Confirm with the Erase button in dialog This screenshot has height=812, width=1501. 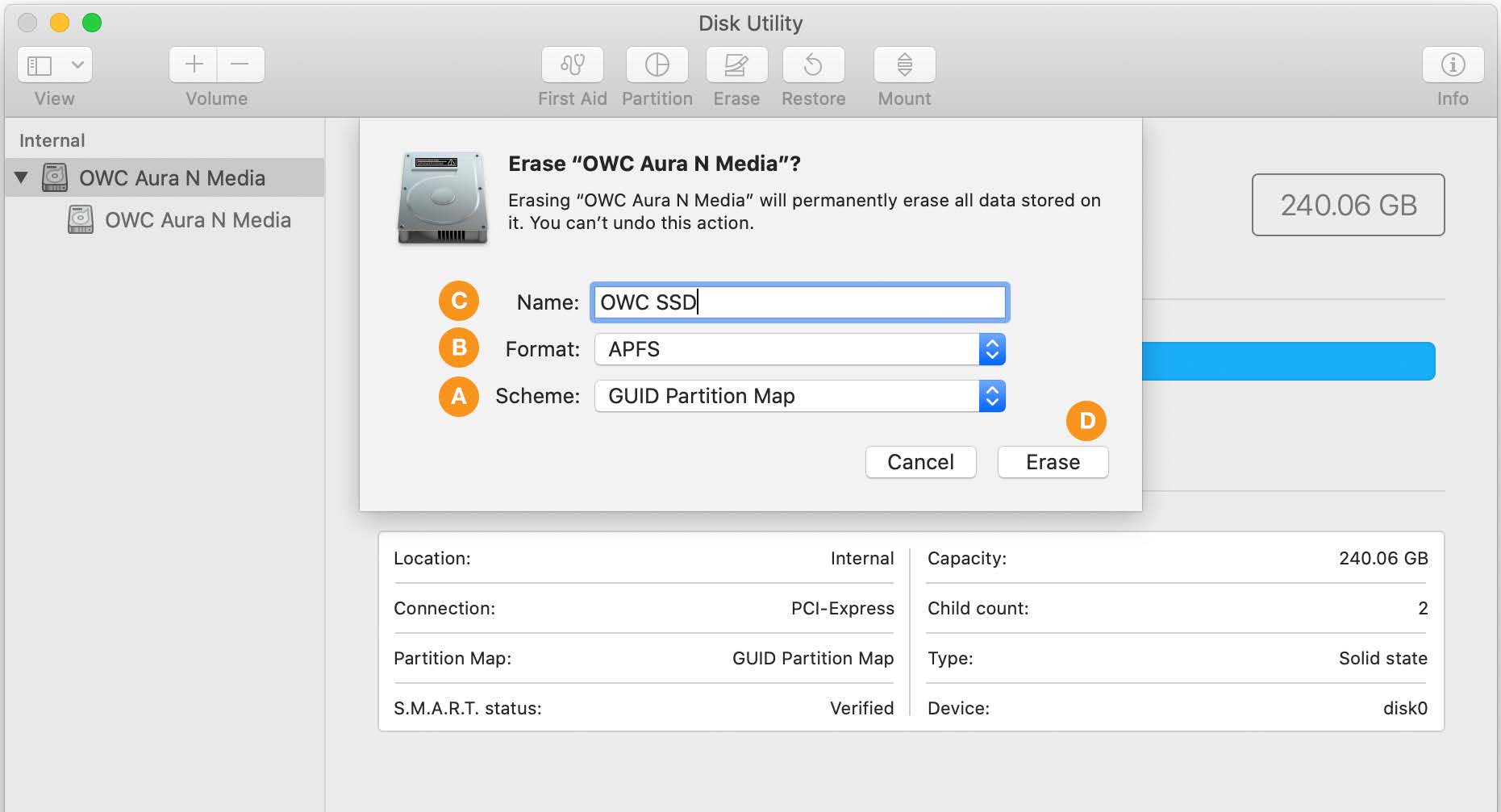[1053, 462]
